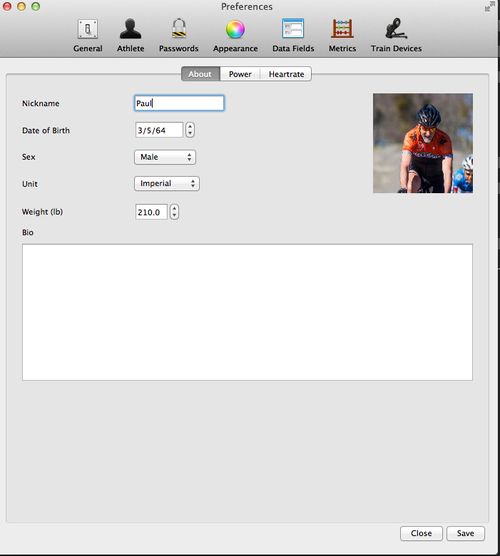Open the Train Devices pane

click(396, 36)
